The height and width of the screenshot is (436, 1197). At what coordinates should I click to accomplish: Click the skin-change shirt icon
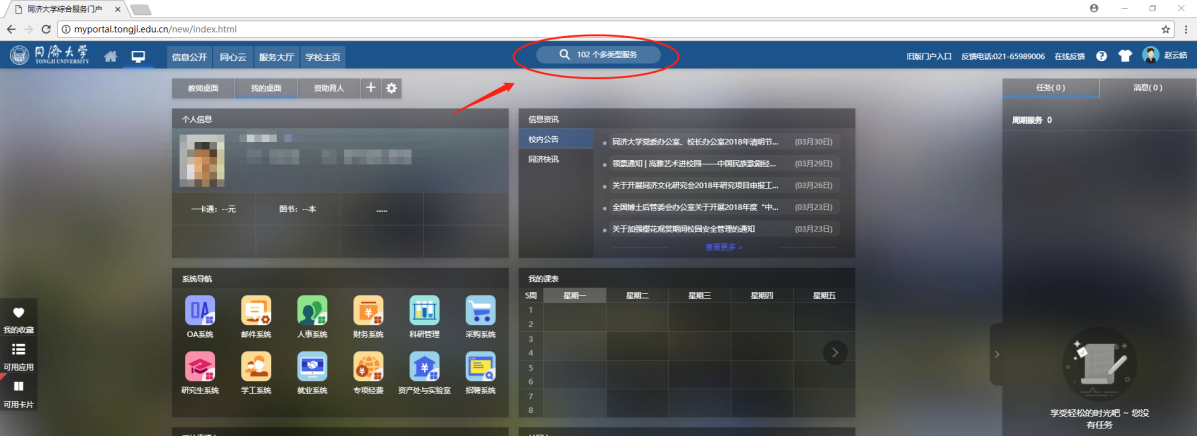pyautogui.click(x=1125, y=56)
